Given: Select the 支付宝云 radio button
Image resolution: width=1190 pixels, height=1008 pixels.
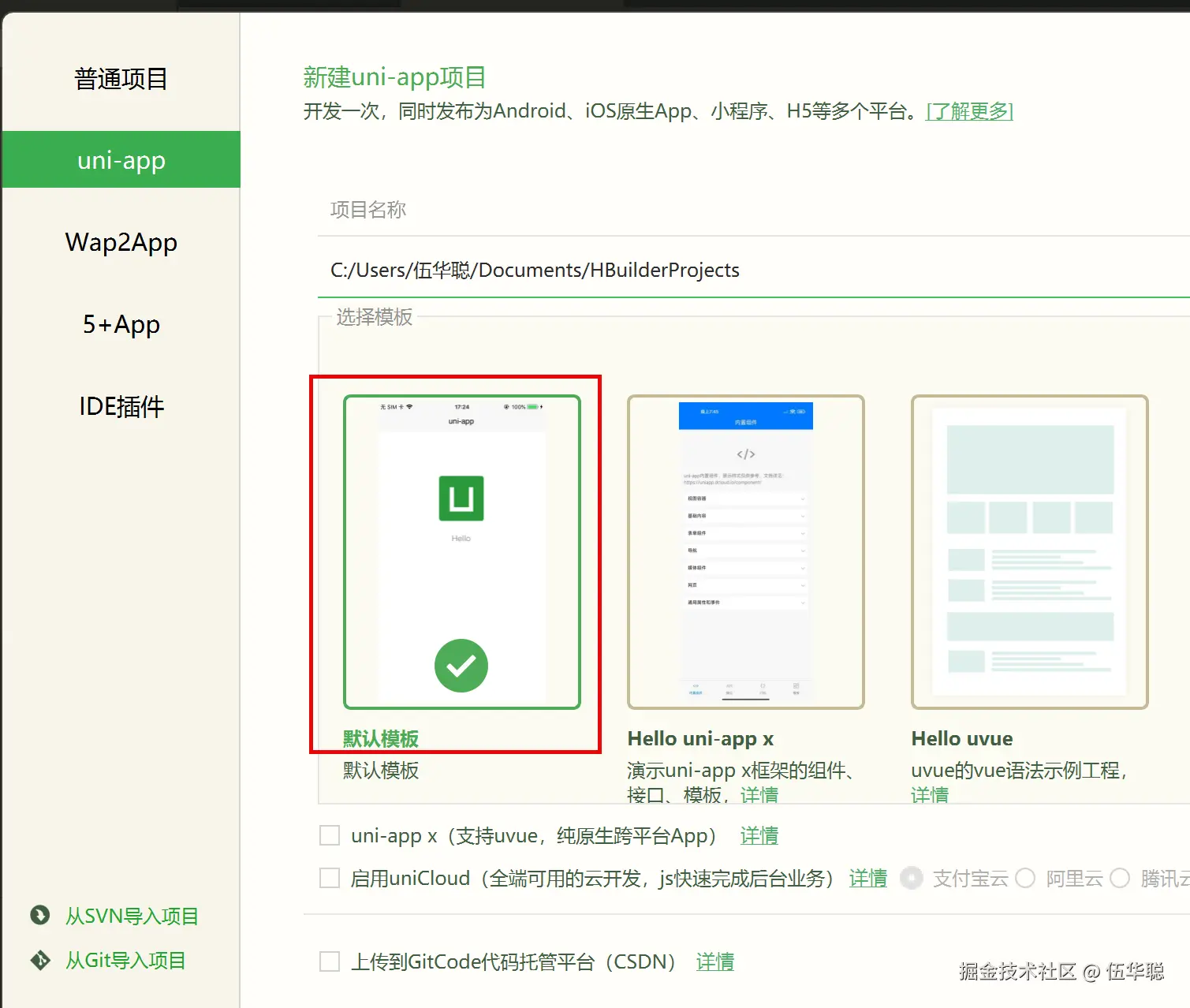Looking at the screenshot, I should tap(912, 878).
